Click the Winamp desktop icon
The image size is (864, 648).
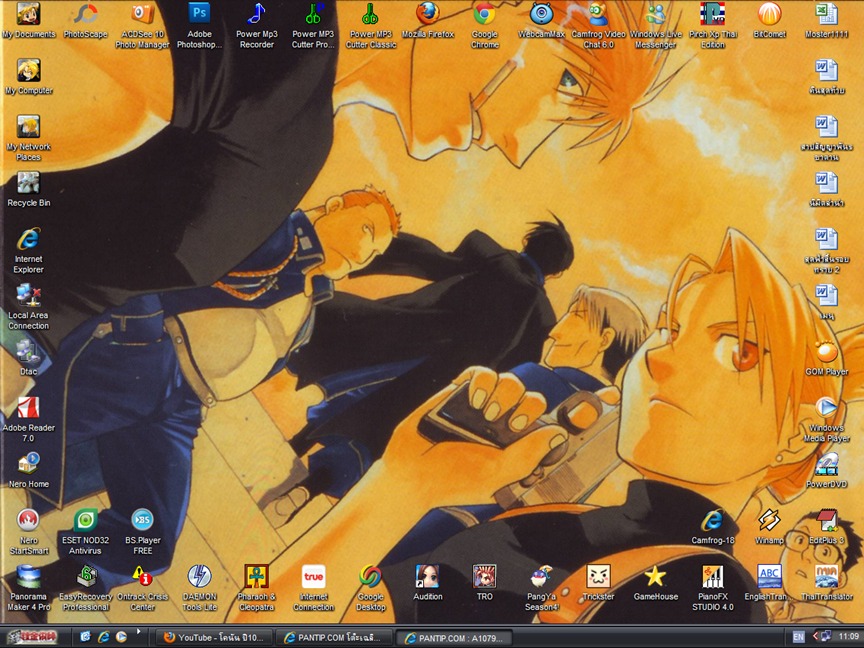tap(769, 527)
